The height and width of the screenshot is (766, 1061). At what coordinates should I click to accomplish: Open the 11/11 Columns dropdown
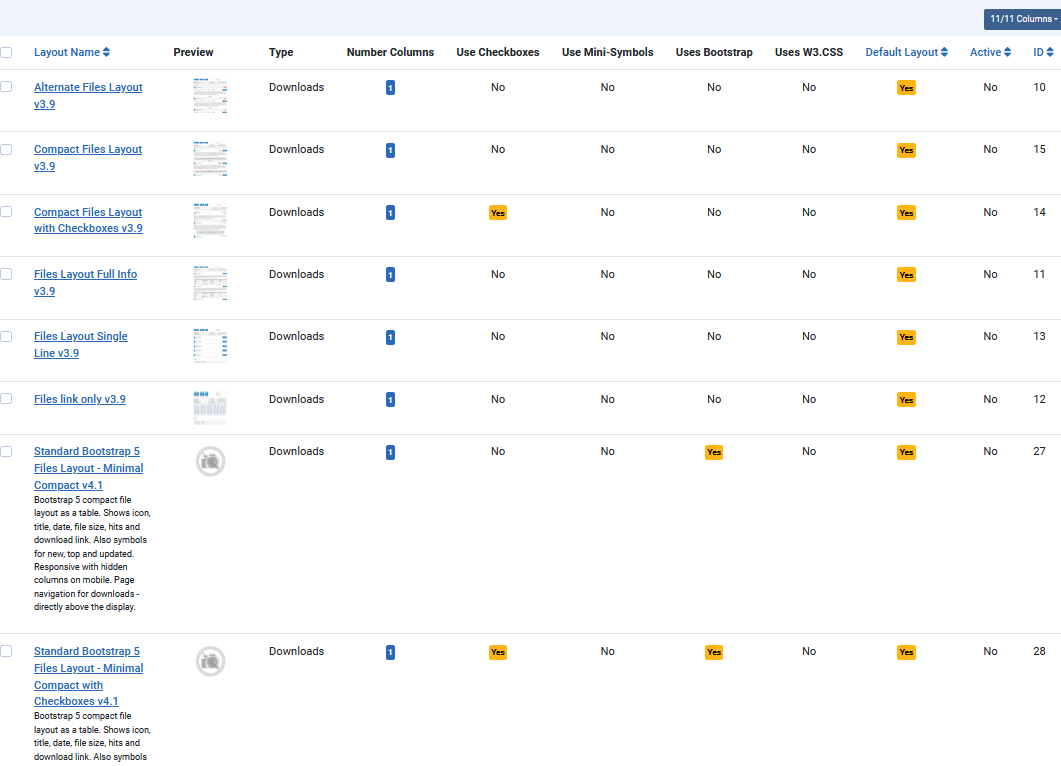[x=1022, y=19]
